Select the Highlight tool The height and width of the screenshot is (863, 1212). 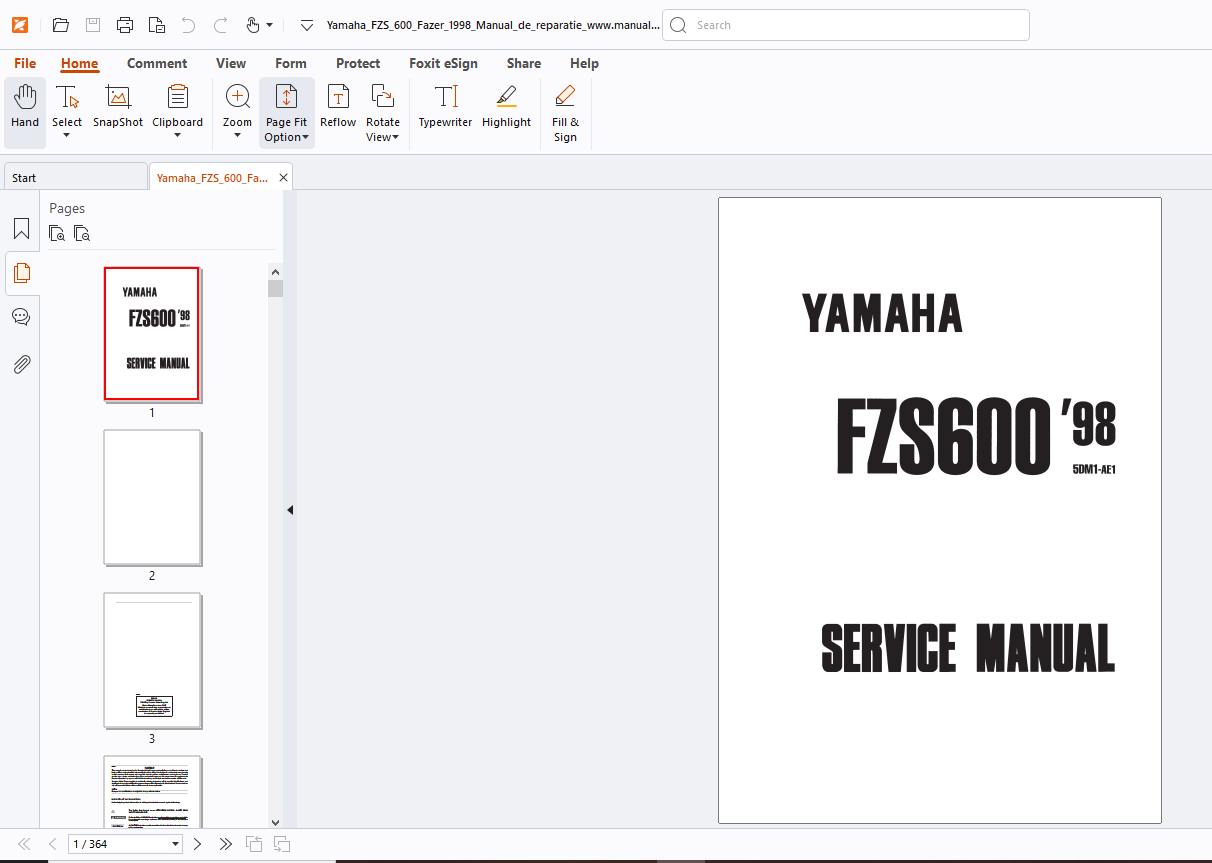[x=506, y=107]
